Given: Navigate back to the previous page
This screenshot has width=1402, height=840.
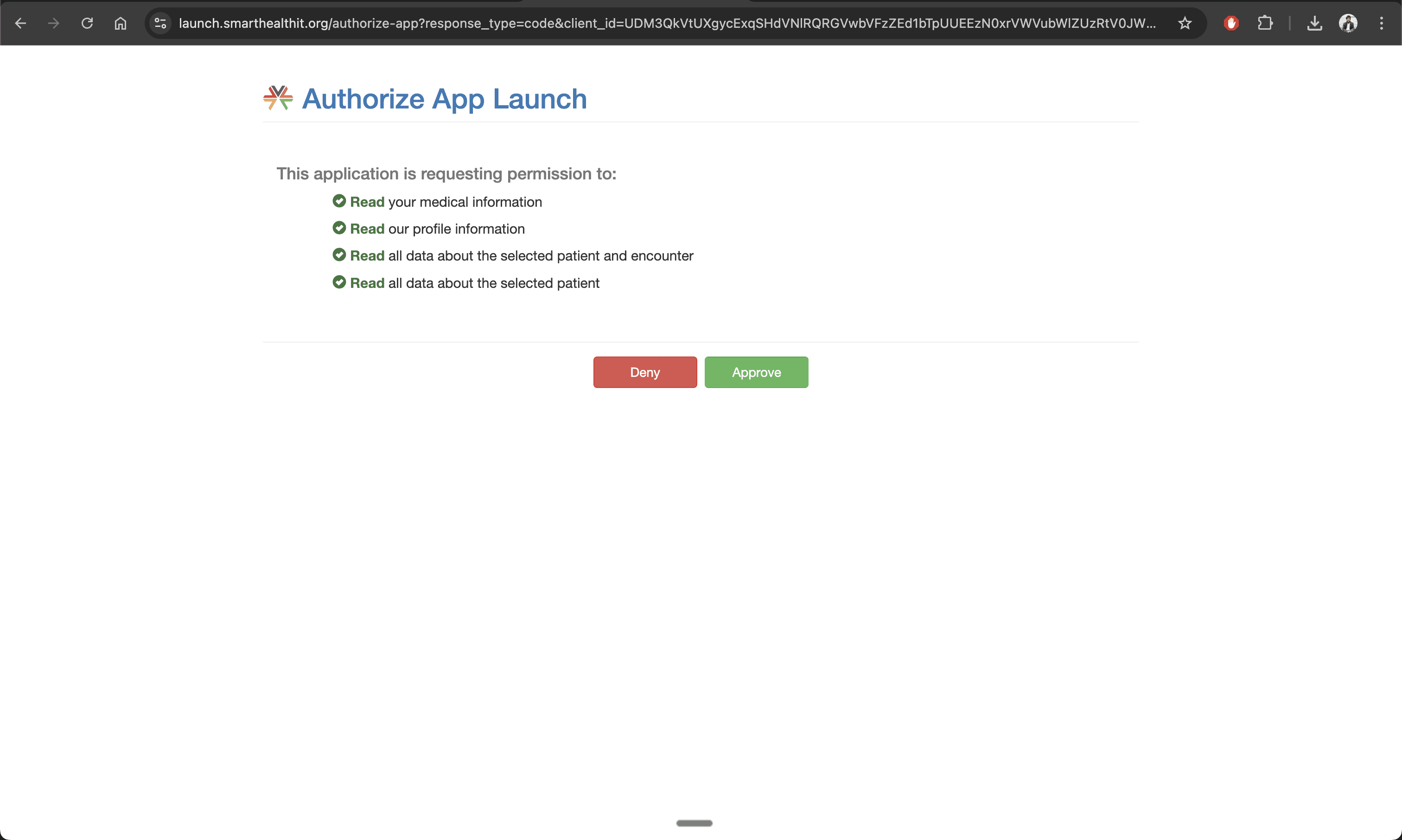Looking at the screenshot, I should [21, 23].
